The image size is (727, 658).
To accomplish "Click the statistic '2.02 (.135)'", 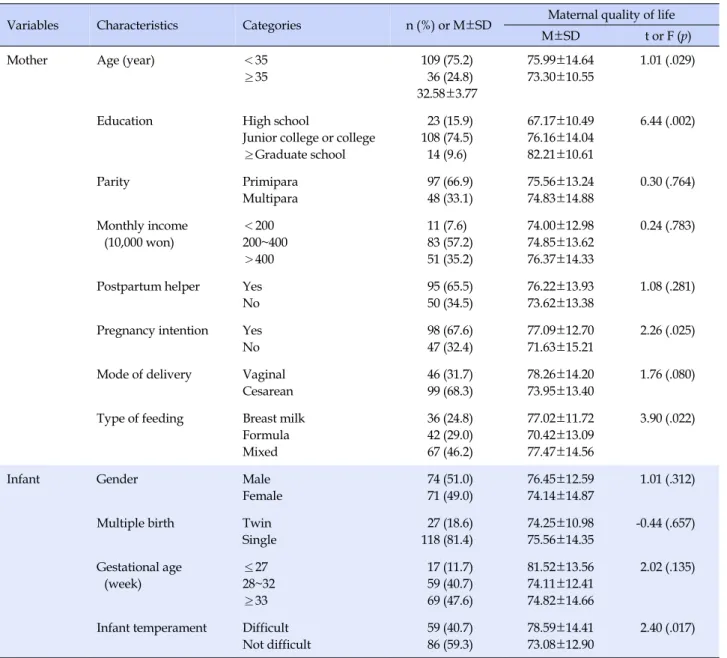I will tap(668, 567).
